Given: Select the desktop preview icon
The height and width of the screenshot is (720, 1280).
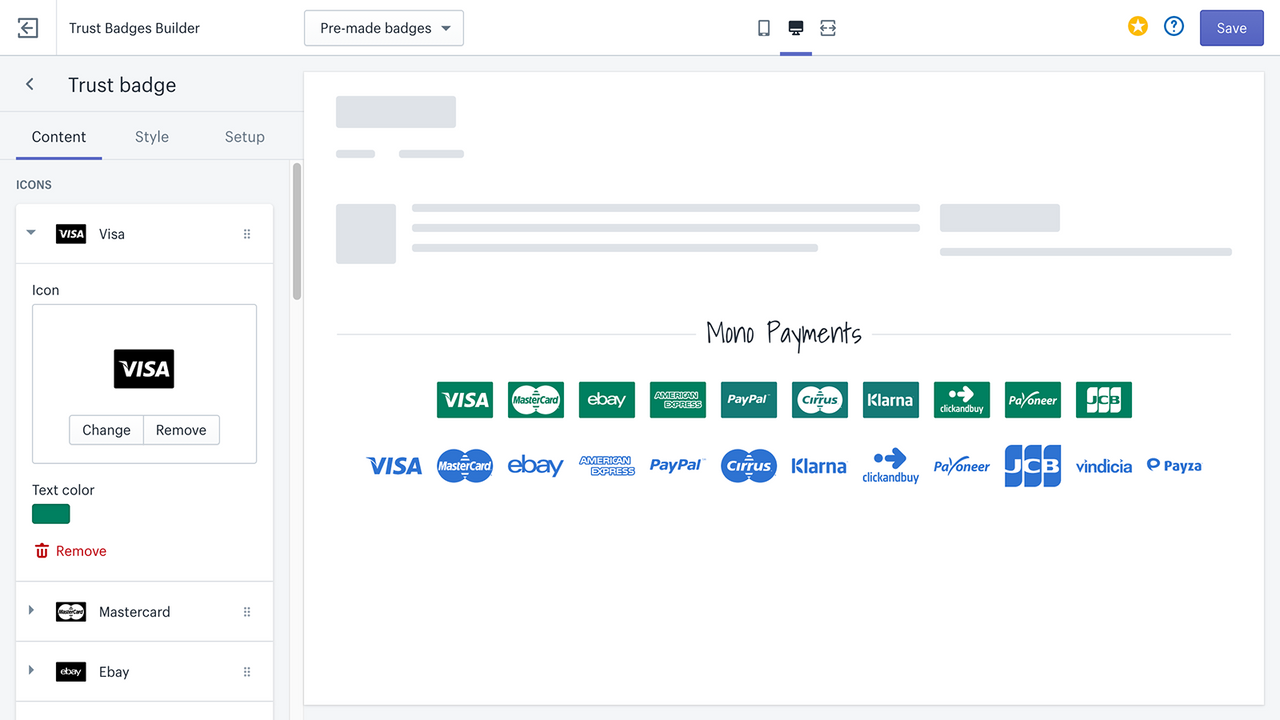Looking at the screenshot, I should 795,28.
